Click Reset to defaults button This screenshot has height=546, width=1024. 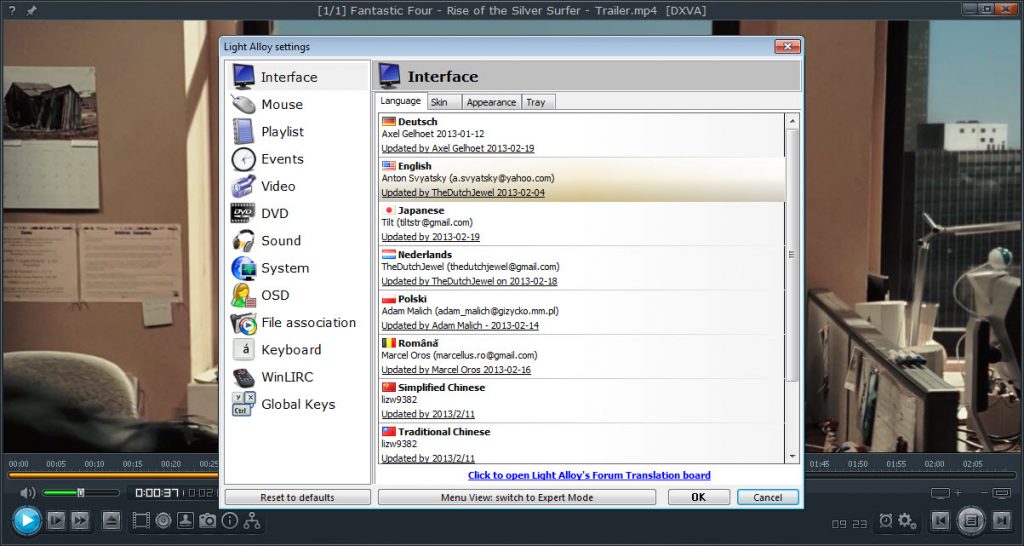(297, 497)
